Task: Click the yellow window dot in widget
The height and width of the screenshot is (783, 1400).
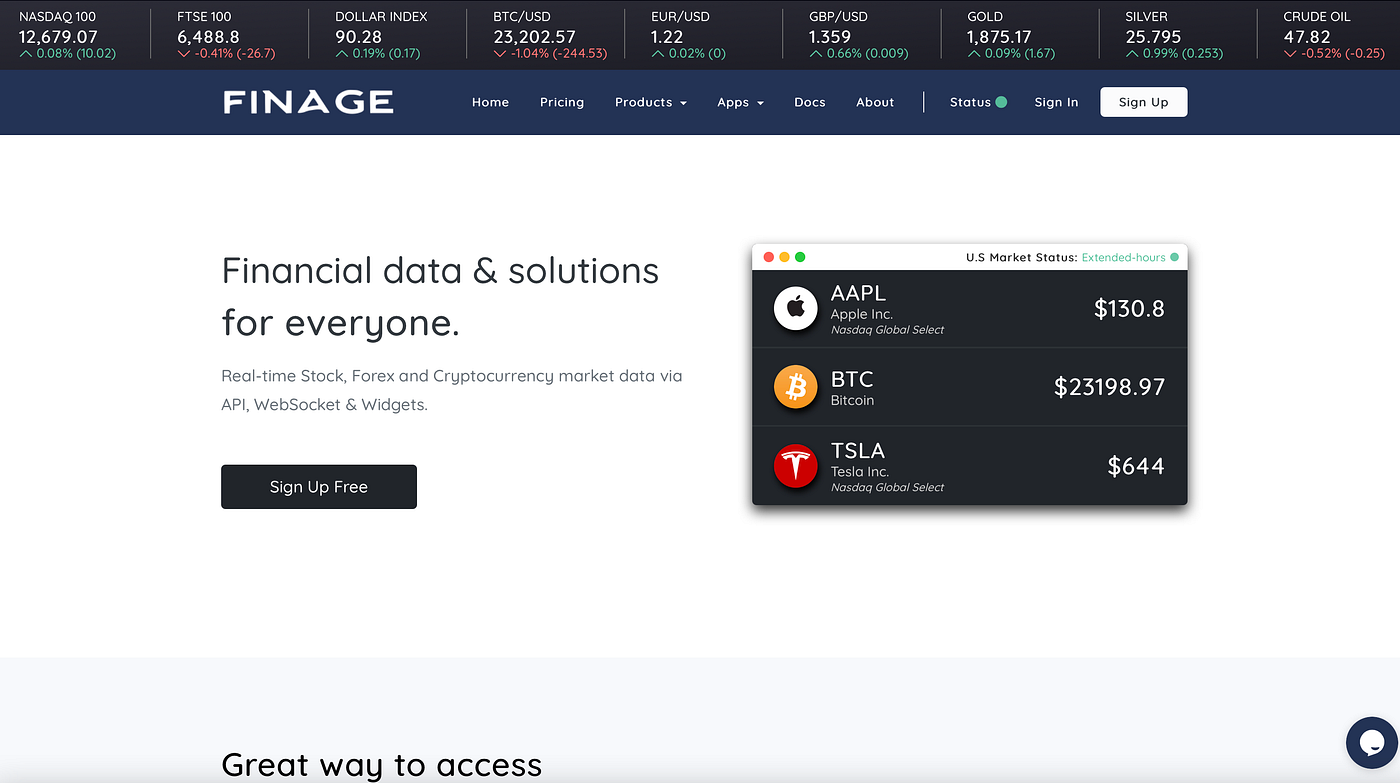Action: 784,257
